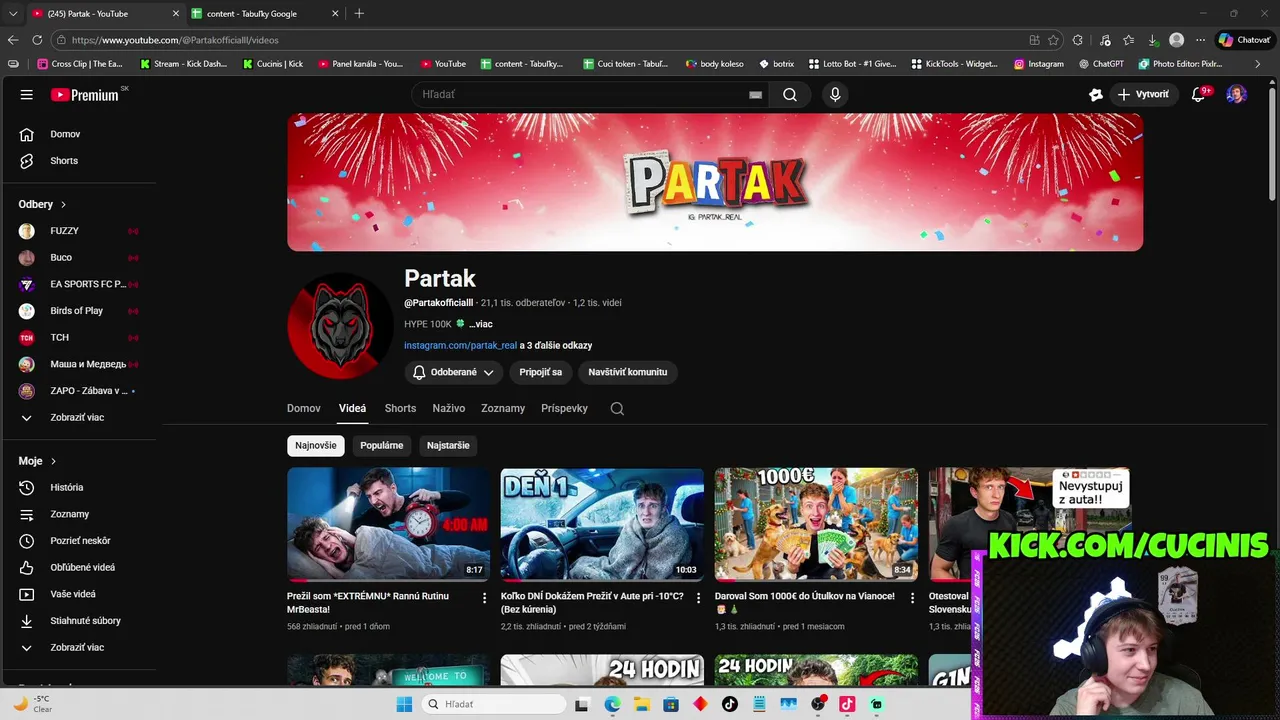1280x720 pixels.
Task: Click the browser address bar URL
Action: click(x=175, y=40)
